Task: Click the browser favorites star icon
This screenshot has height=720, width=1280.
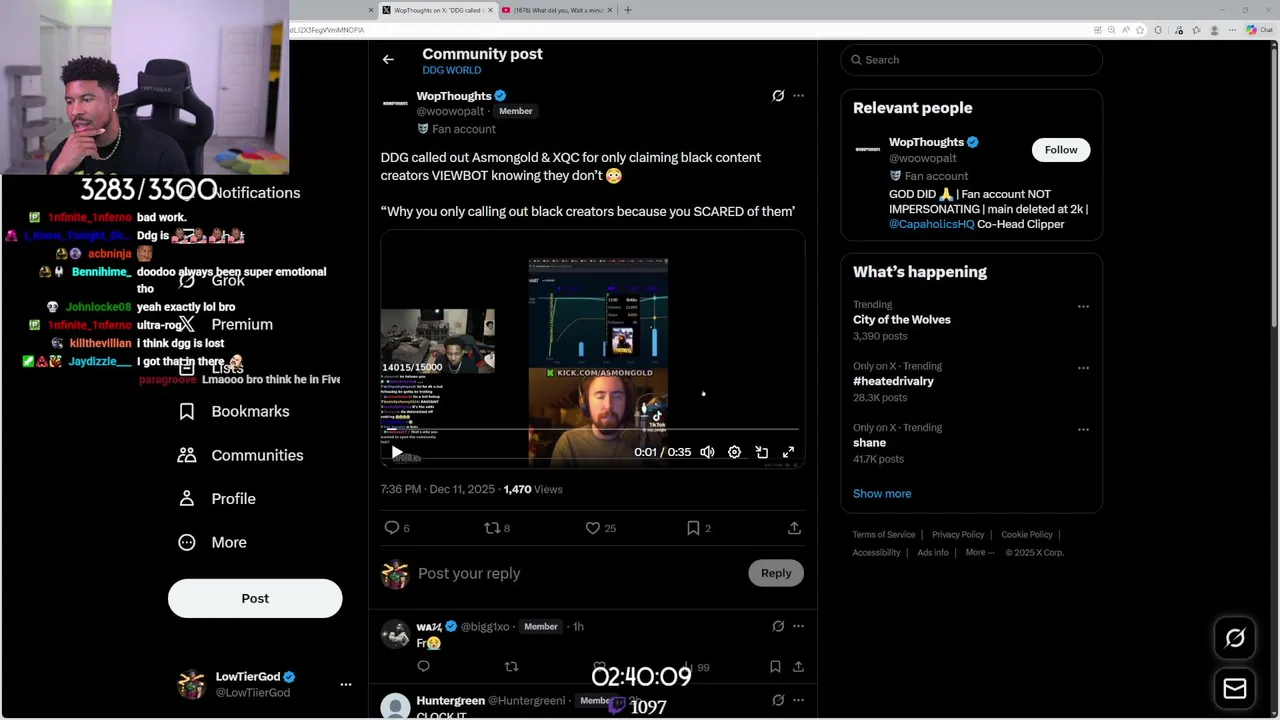Action: click(1140, 30)
